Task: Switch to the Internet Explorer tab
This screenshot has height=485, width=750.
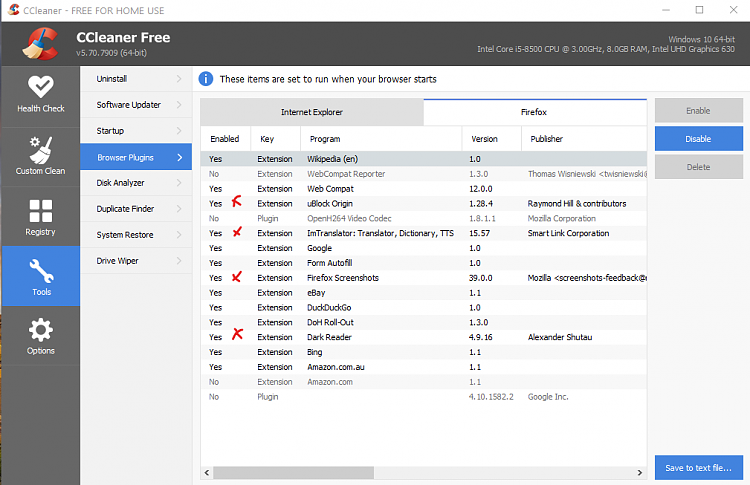Action: tap(312, 112)
